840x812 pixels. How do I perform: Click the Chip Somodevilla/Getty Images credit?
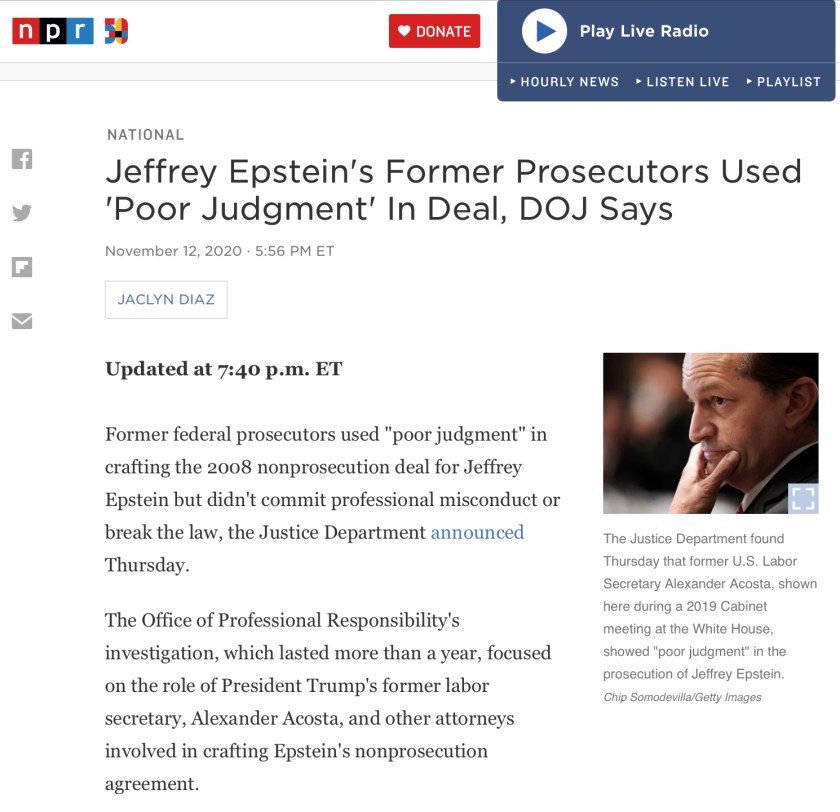(682, 697)
